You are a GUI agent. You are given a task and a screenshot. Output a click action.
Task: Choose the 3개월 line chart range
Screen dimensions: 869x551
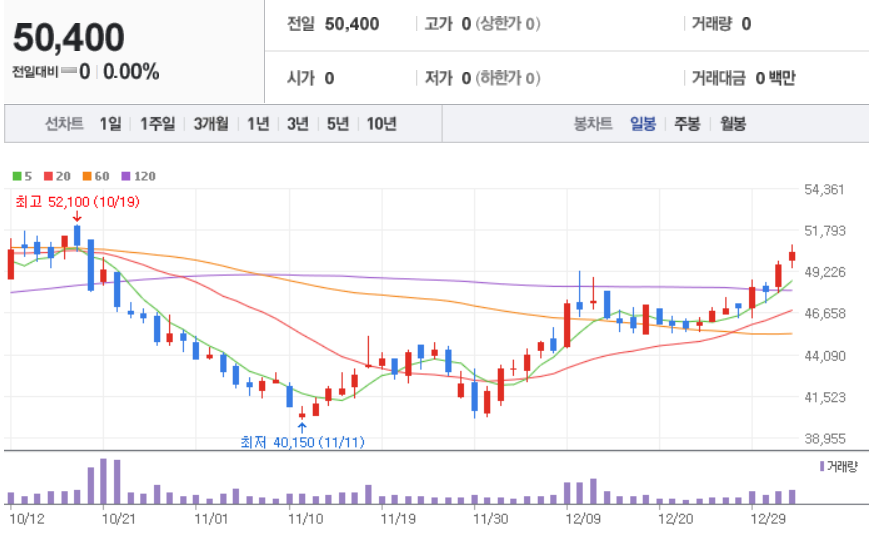(x=211, y=124)
